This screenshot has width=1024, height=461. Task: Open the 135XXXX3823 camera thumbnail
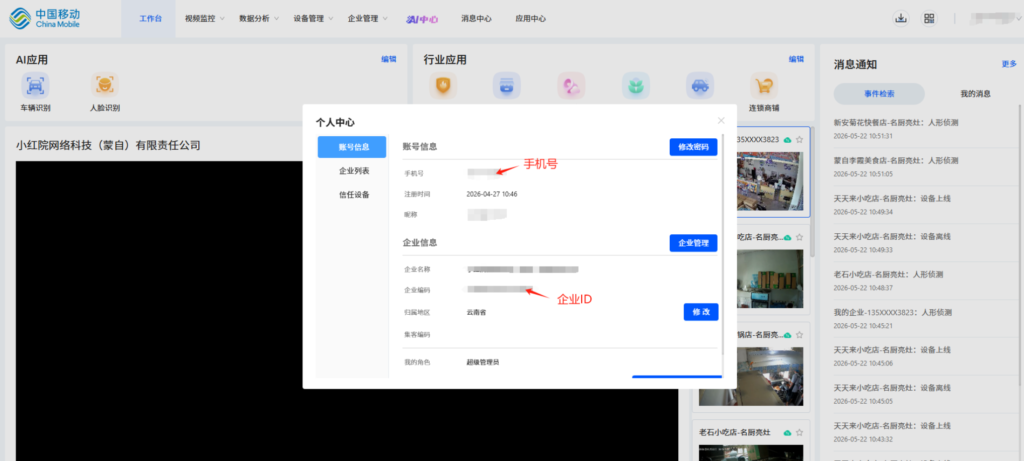pyautogui.click(x=769, y=181)
